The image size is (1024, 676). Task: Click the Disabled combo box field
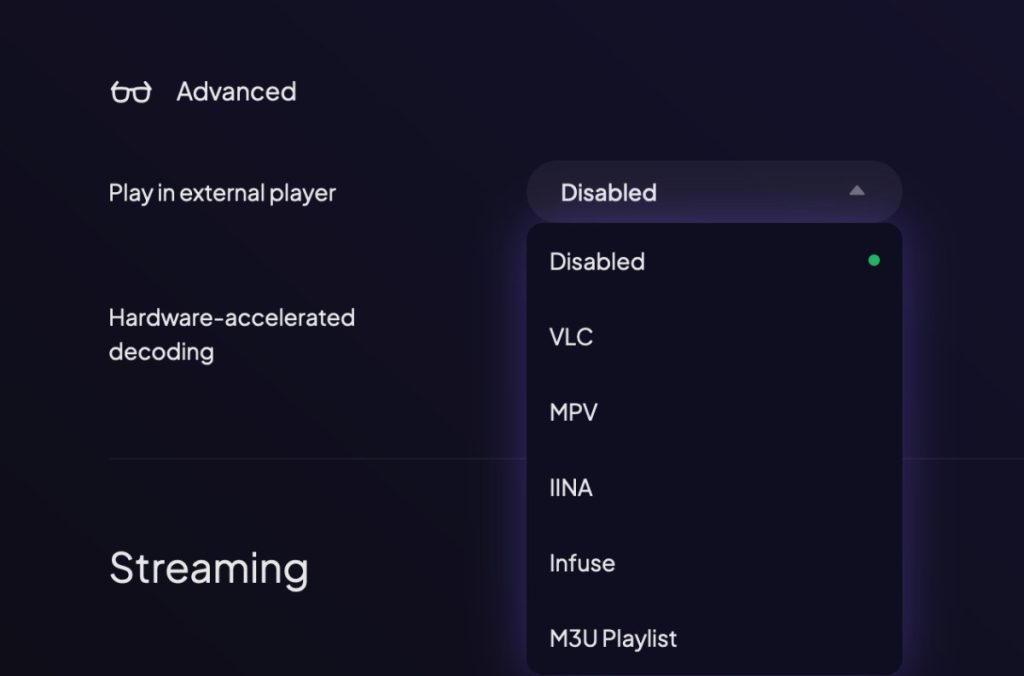coord(714,192)
